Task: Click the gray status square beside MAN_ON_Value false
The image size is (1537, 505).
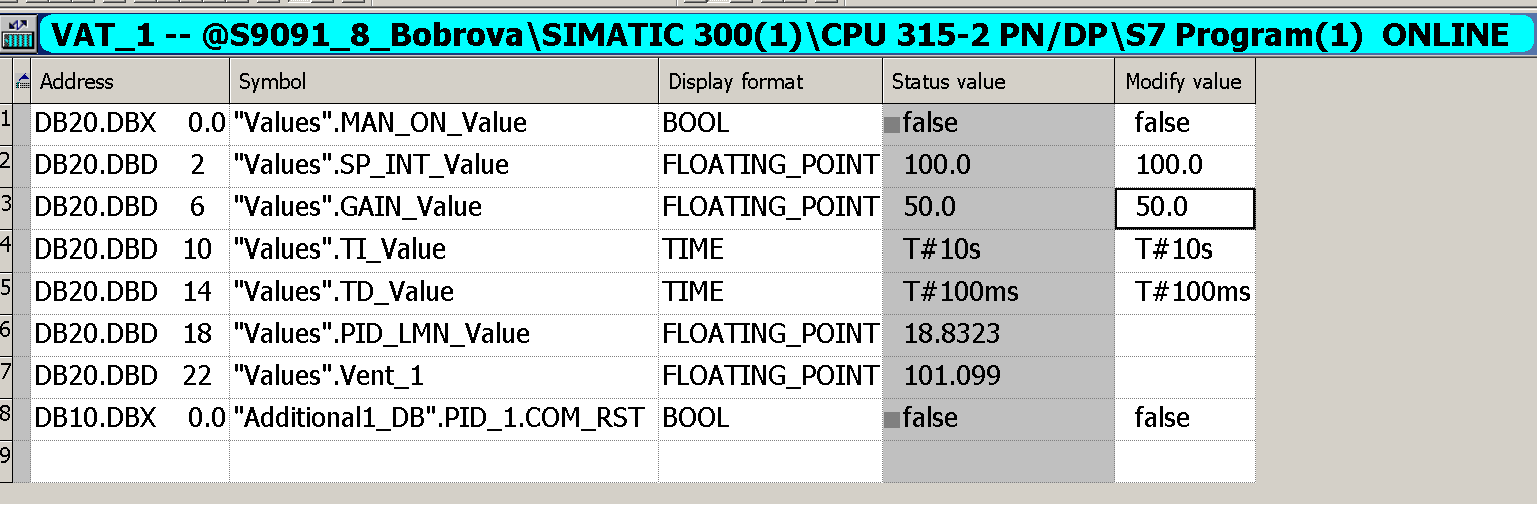Action: [891, 125]
